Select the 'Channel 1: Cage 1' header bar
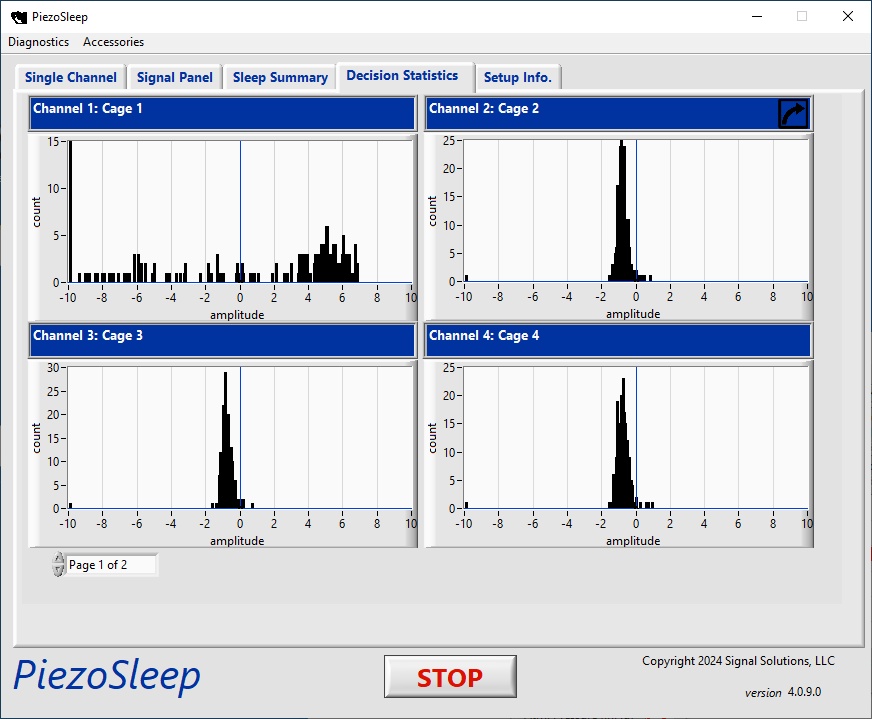The height and width of the screenshot is (719, 872). point(222,113)
